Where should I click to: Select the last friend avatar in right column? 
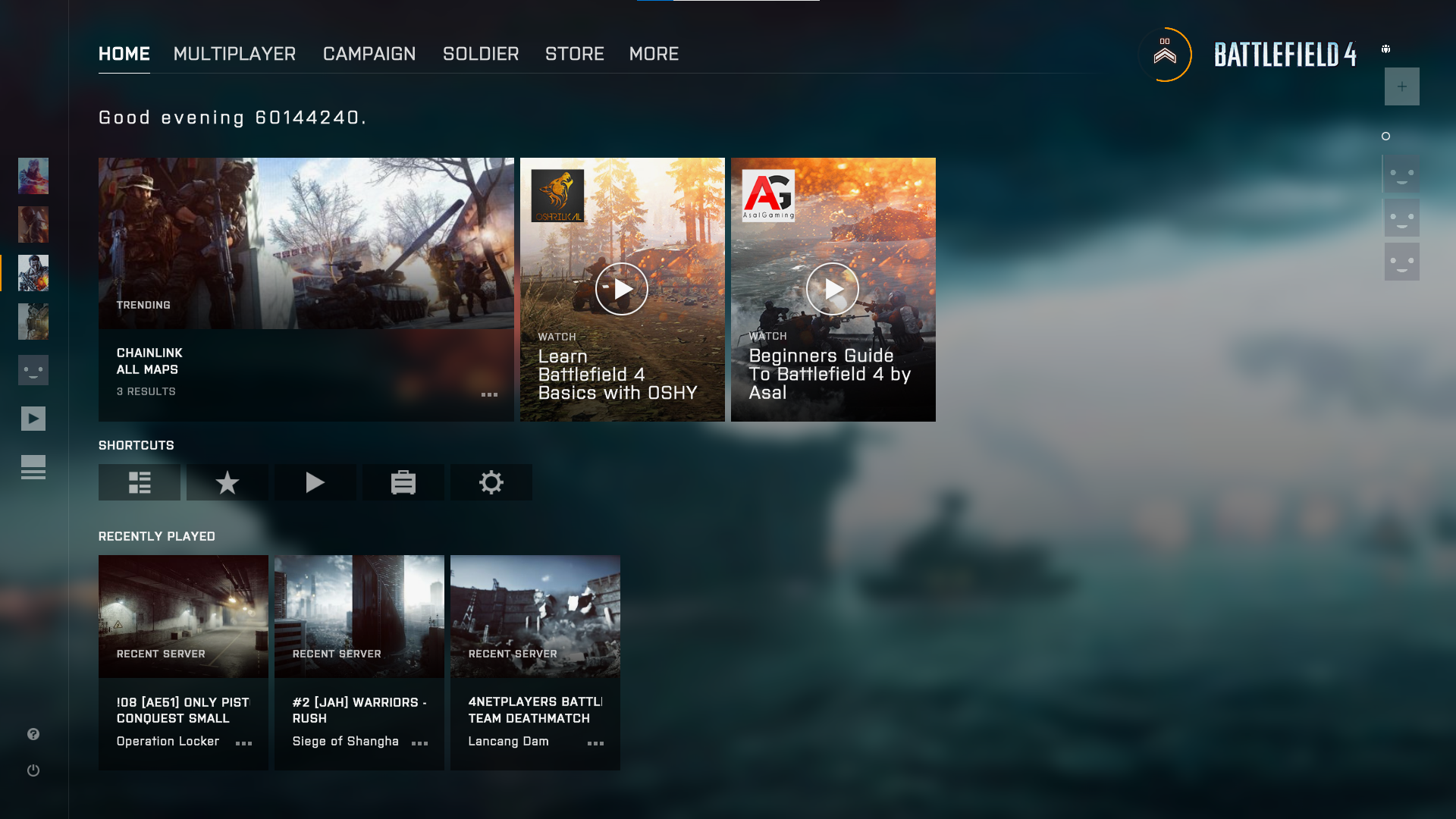point(1402,262)
